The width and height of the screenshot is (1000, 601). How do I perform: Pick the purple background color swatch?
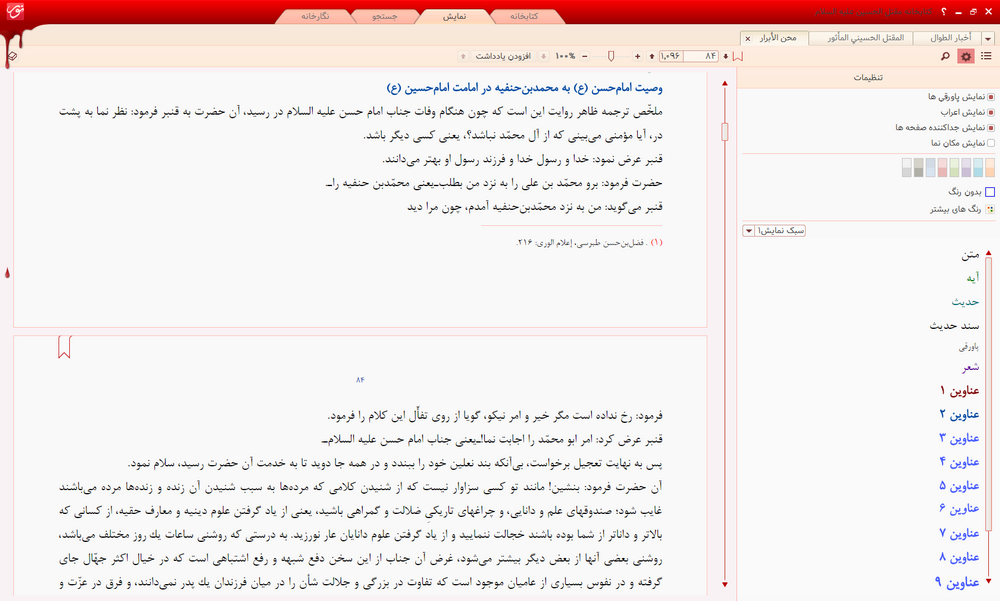tap(966, 167)
